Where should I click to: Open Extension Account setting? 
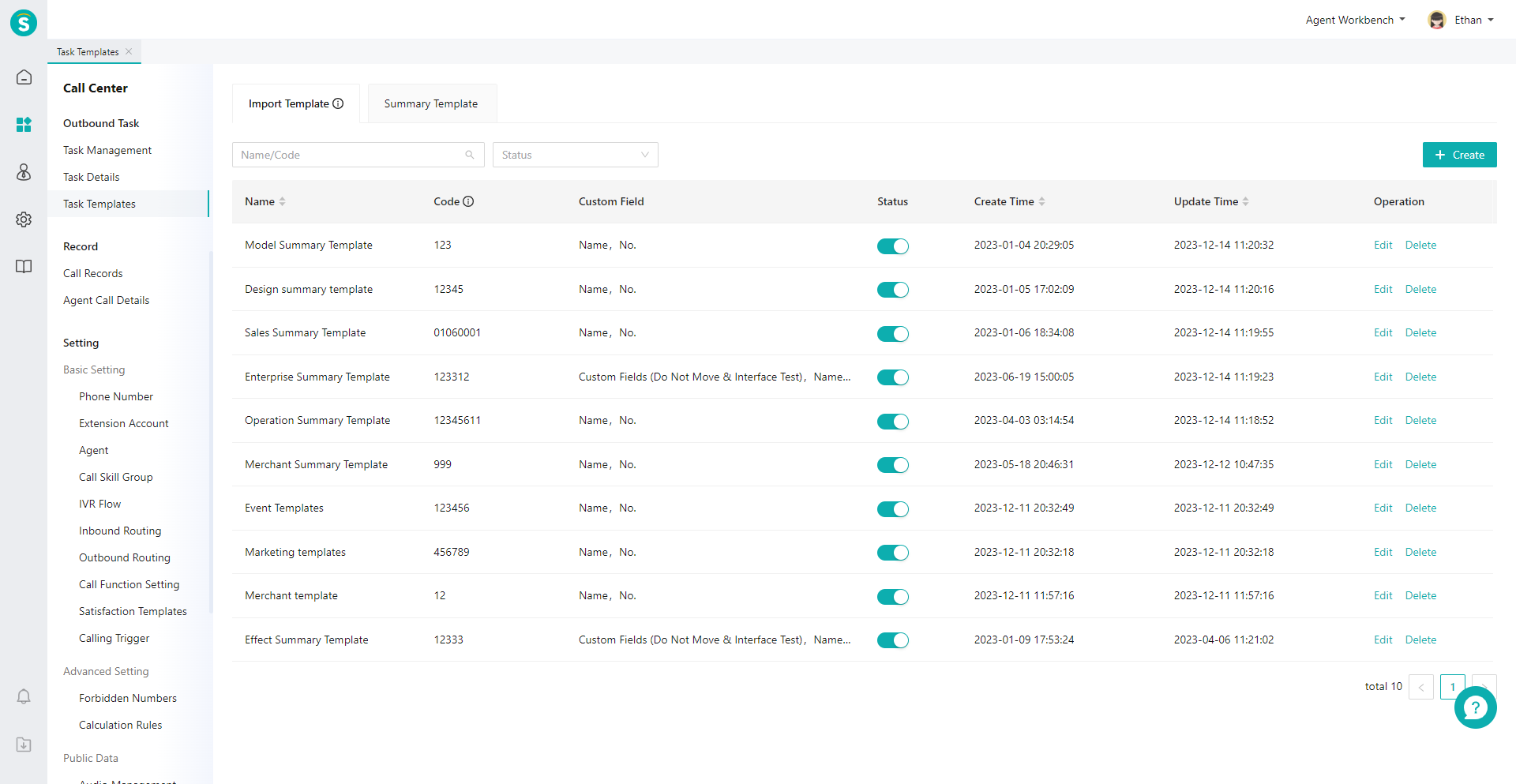tap(124, 423)
